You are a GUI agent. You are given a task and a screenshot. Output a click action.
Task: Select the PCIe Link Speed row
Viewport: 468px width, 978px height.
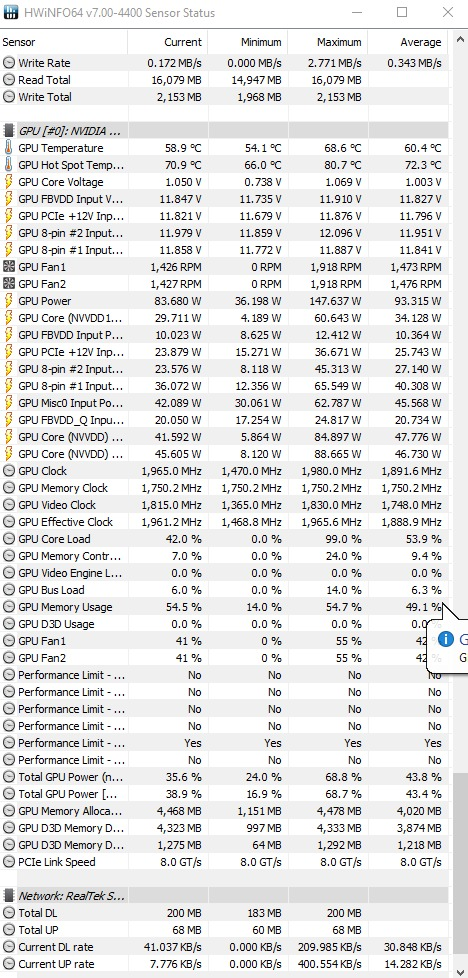(224, 862)
